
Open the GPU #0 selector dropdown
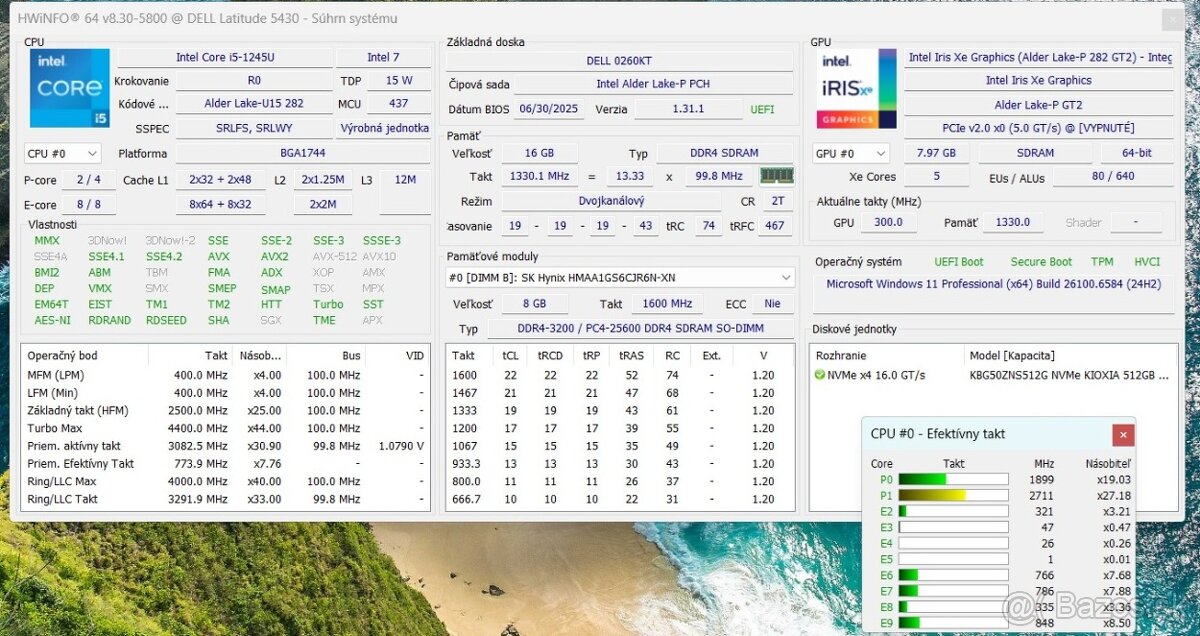click(851, 154)
